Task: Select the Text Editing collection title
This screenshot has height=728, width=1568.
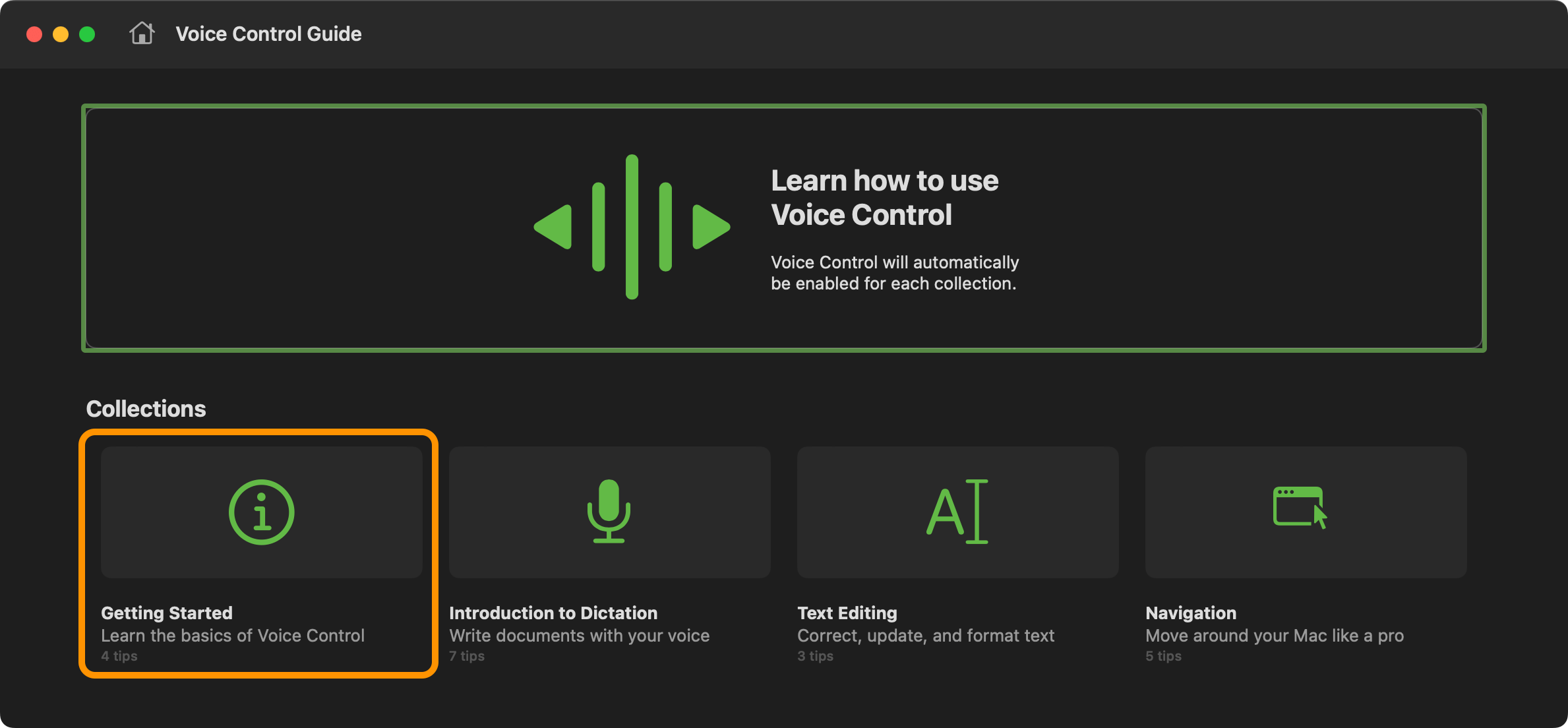Action: [847, 613]
